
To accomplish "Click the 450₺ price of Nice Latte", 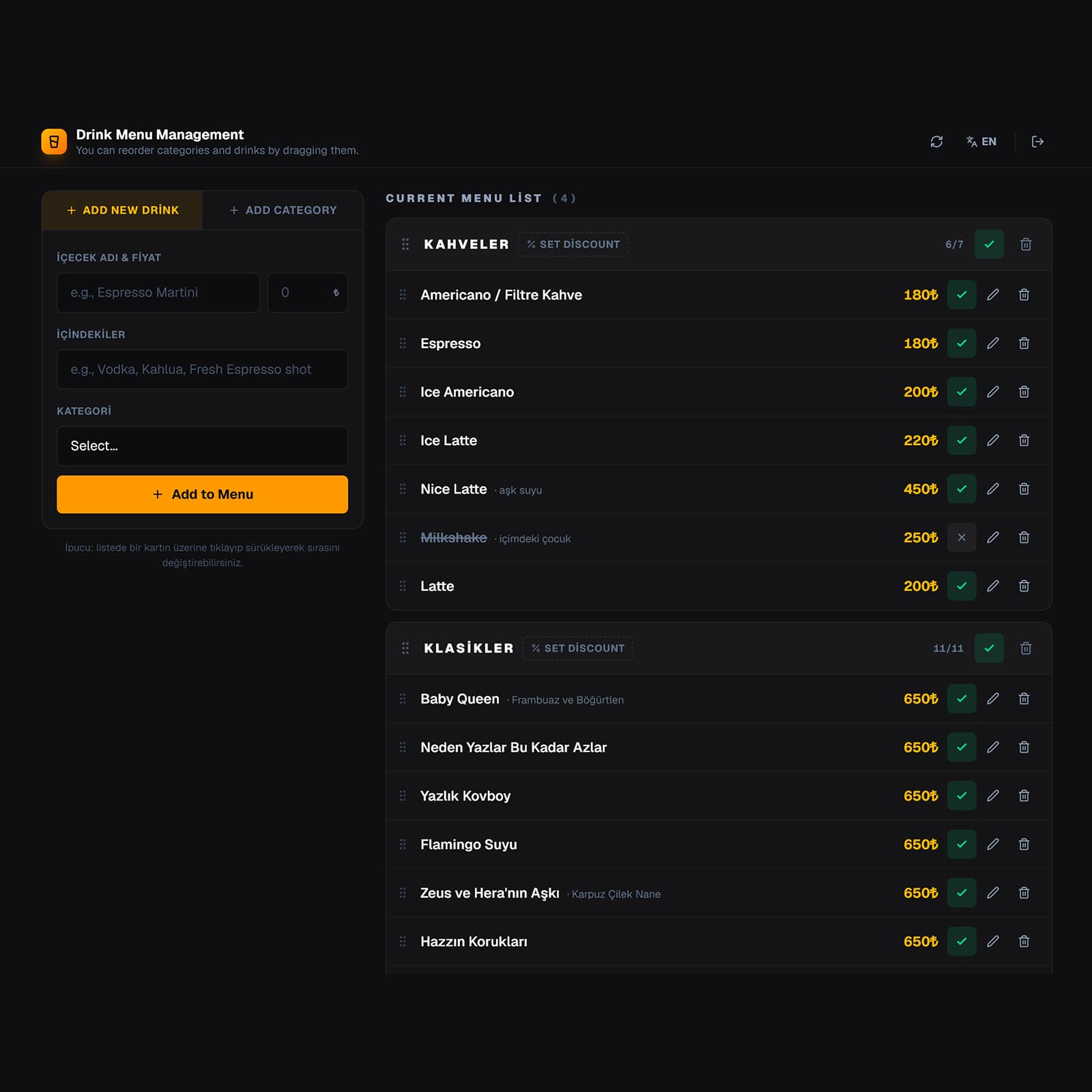I will pos(921,489).
